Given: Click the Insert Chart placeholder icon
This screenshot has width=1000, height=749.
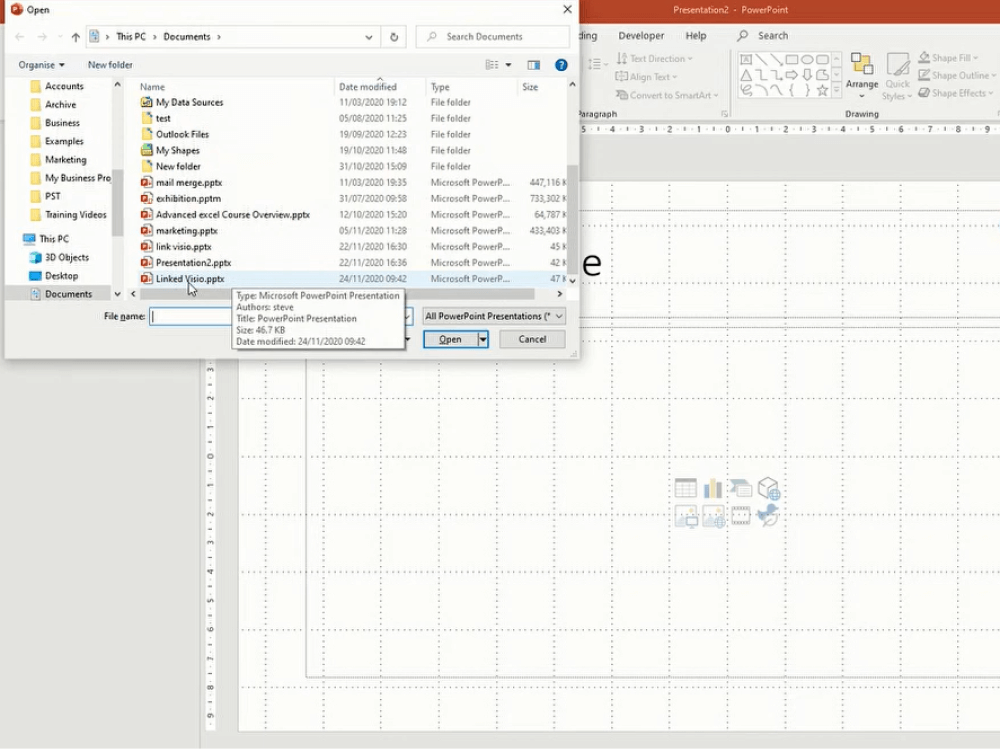Looking at the screenshot, I should click(x=713, y=489).
